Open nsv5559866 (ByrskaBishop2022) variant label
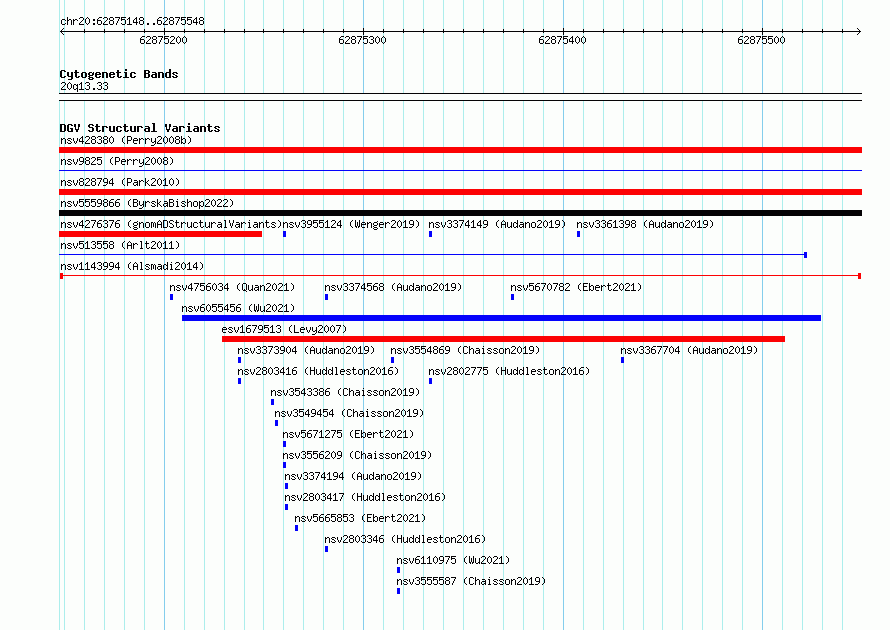This screenshot has height=630, width=890. [x=147, y=203]
